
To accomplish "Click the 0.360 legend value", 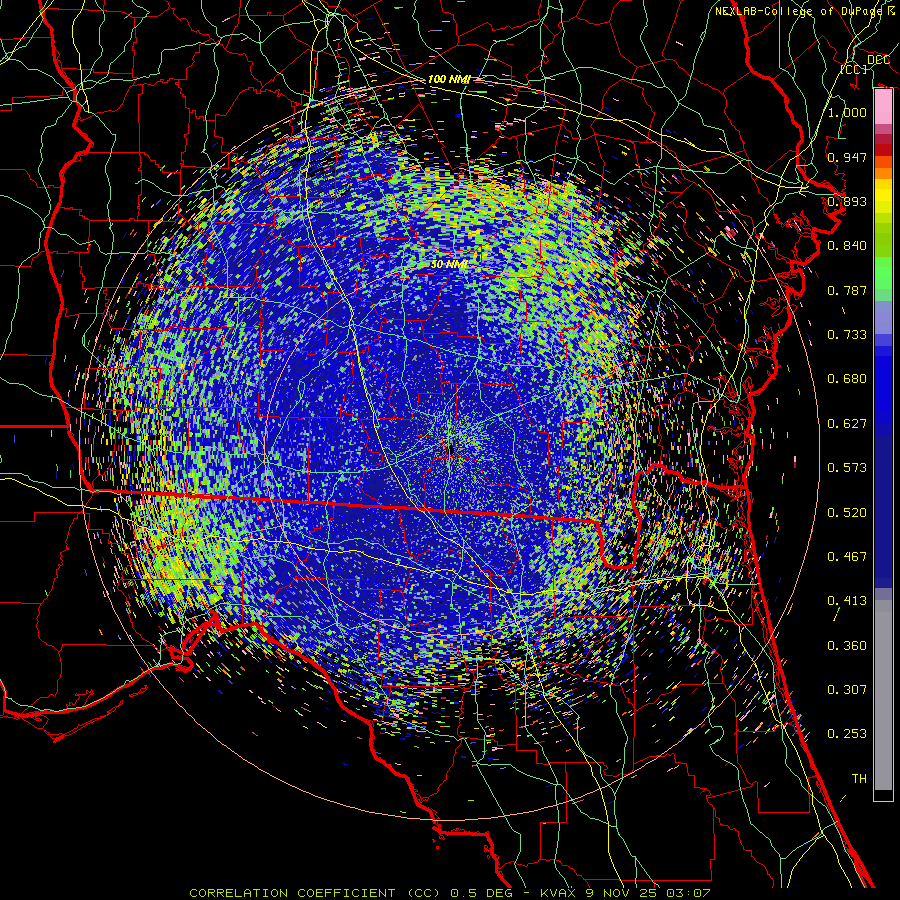I will pos(847,646).
